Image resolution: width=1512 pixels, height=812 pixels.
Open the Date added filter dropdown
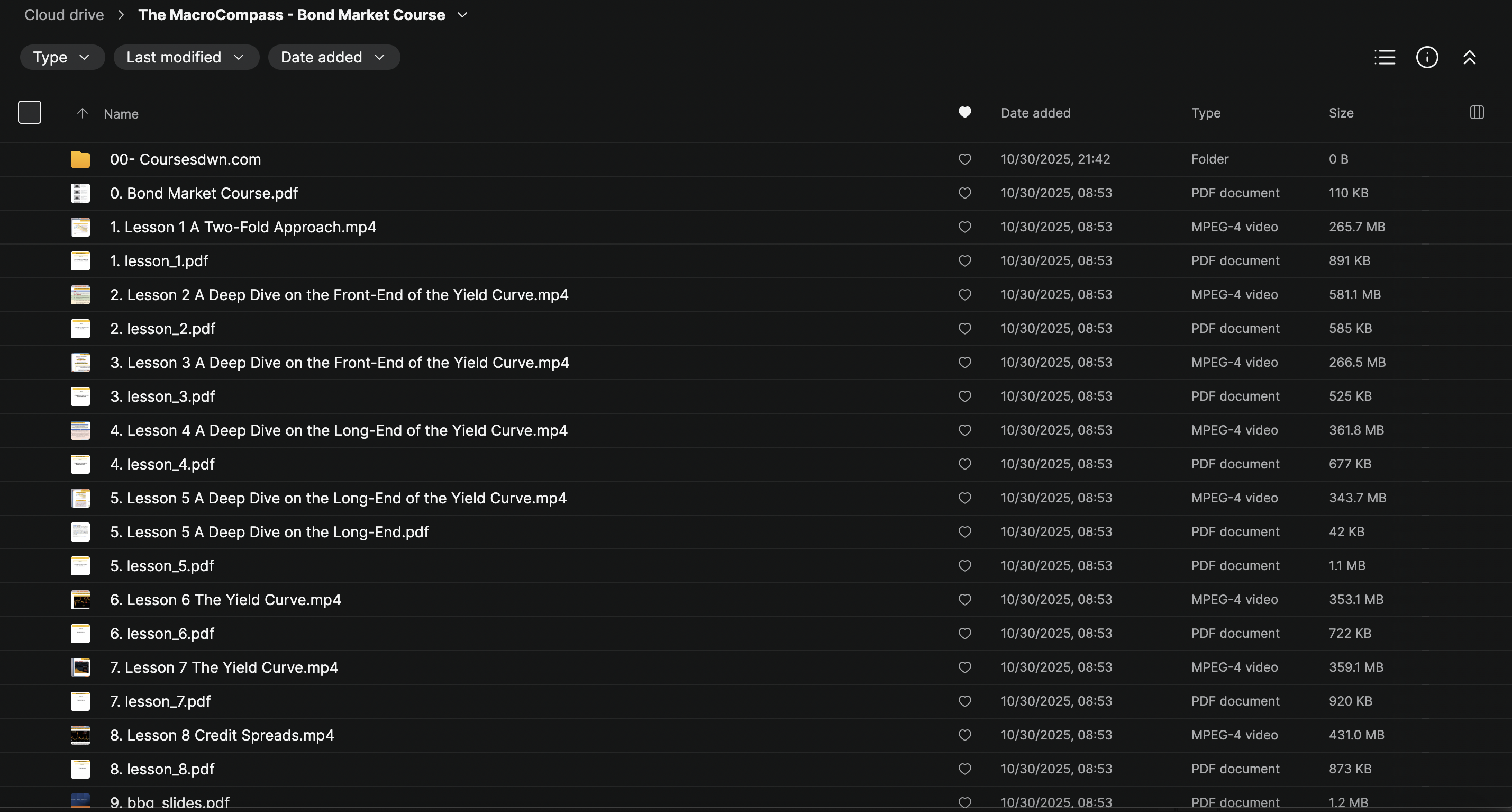(x=333, y=57)
